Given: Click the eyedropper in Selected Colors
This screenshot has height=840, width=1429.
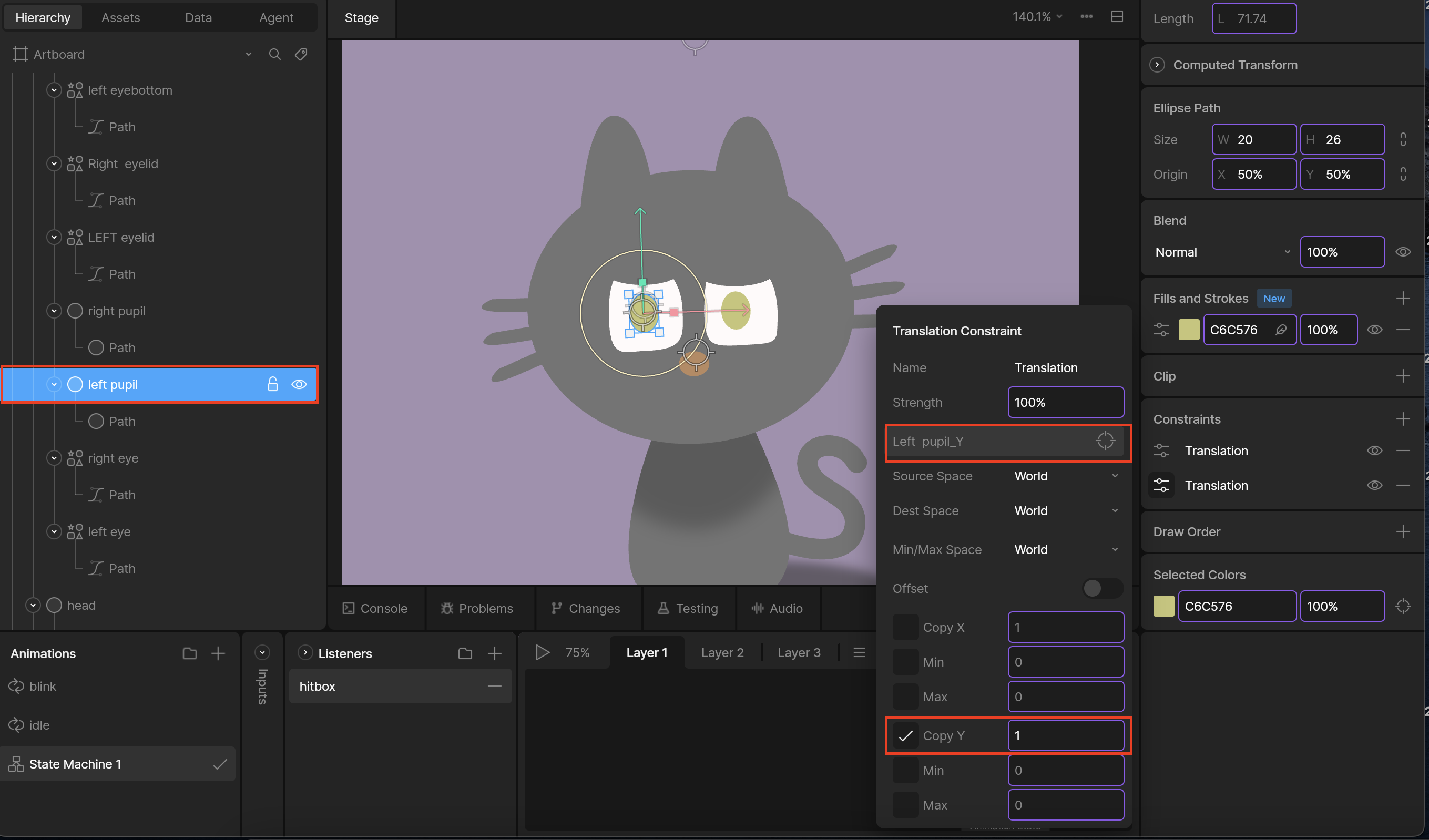Looking at the screenshot, I should point(1403,606).
